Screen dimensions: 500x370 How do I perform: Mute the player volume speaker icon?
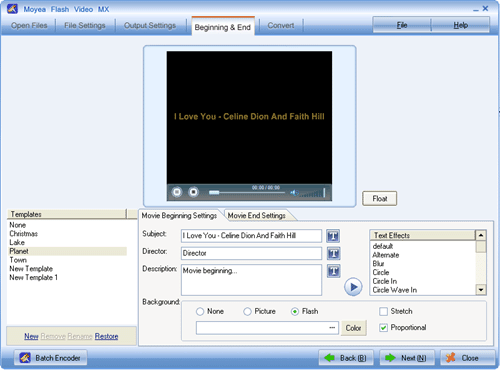(x=293, y=193)
